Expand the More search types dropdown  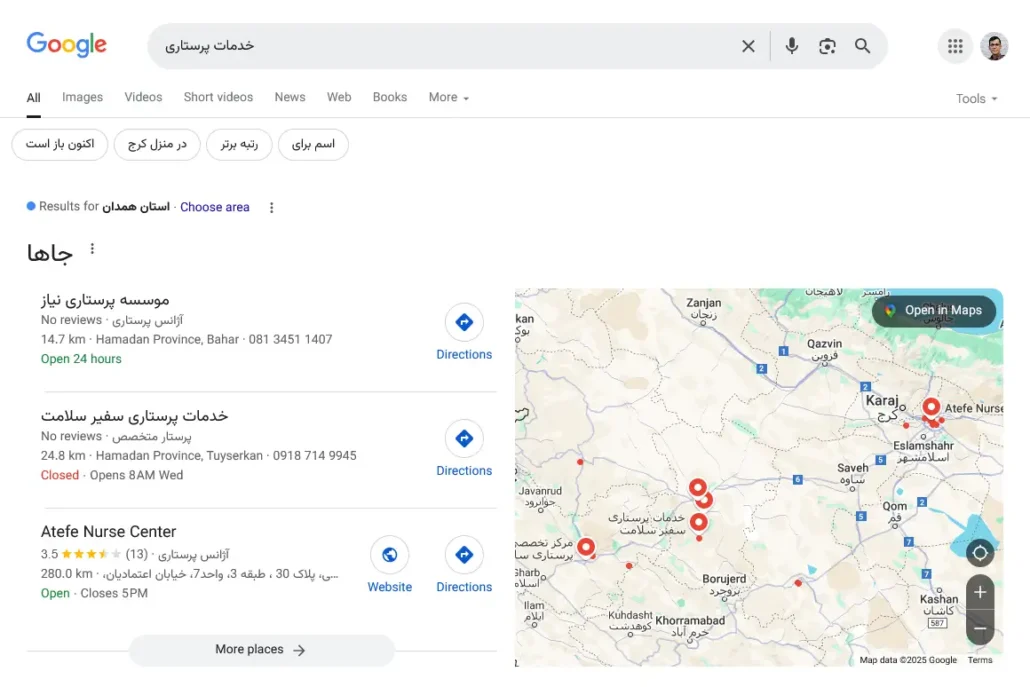[x=449, y=97]
